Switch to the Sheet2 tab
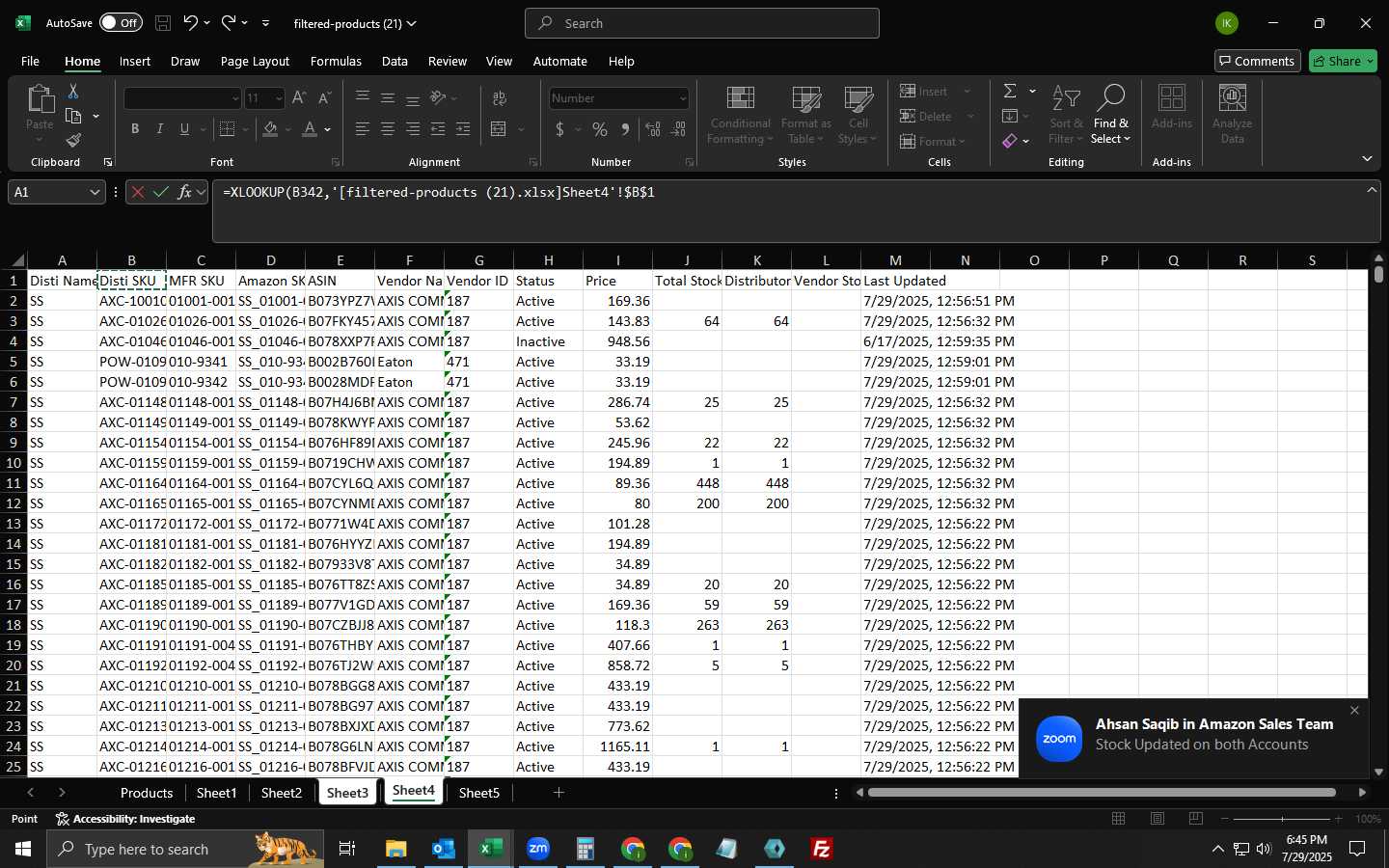1389x868 pixels. coord(282,793)
